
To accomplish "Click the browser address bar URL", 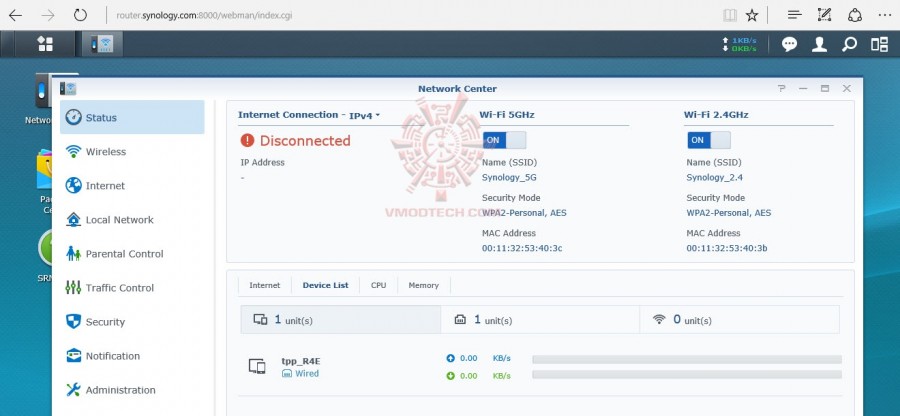I will tap(204, 15).
